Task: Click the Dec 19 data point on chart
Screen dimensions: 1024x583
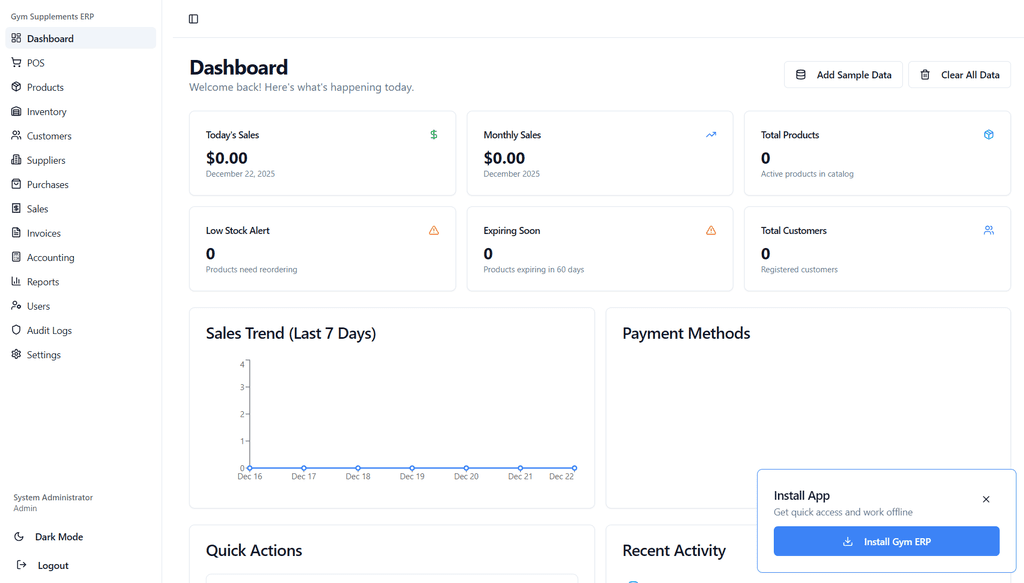Action: [x=412, y=468]
